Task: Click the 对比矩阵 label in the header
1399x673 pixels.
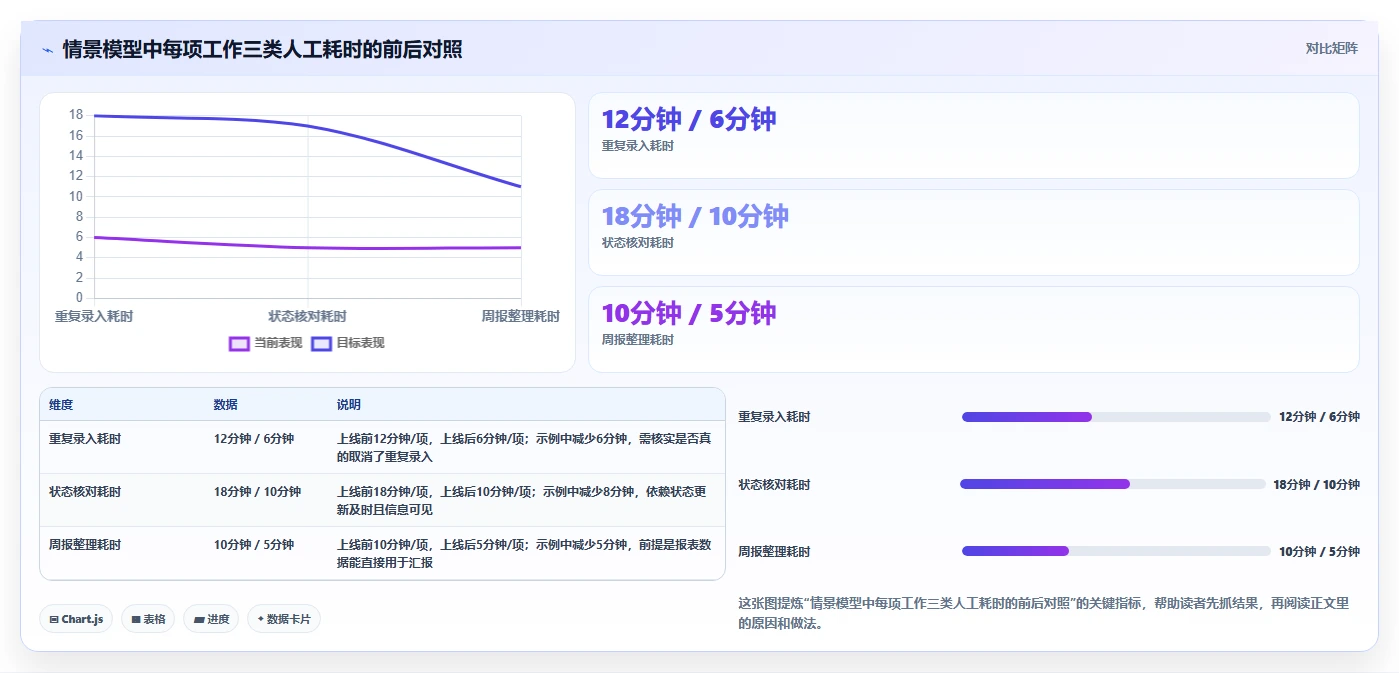Action: click(x=1331, y=48)
